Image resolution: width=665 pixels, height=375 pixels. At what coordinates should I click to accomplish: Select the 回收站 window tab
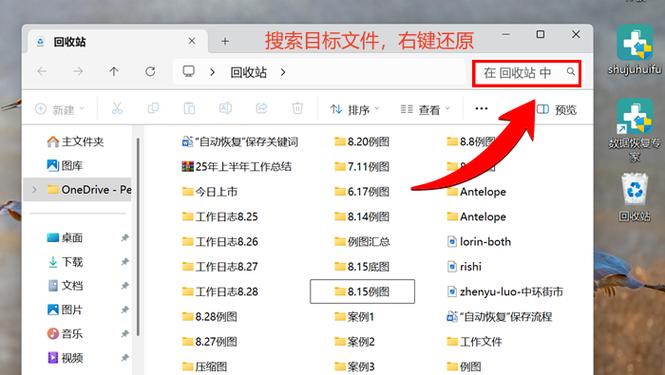coord(118,42)
